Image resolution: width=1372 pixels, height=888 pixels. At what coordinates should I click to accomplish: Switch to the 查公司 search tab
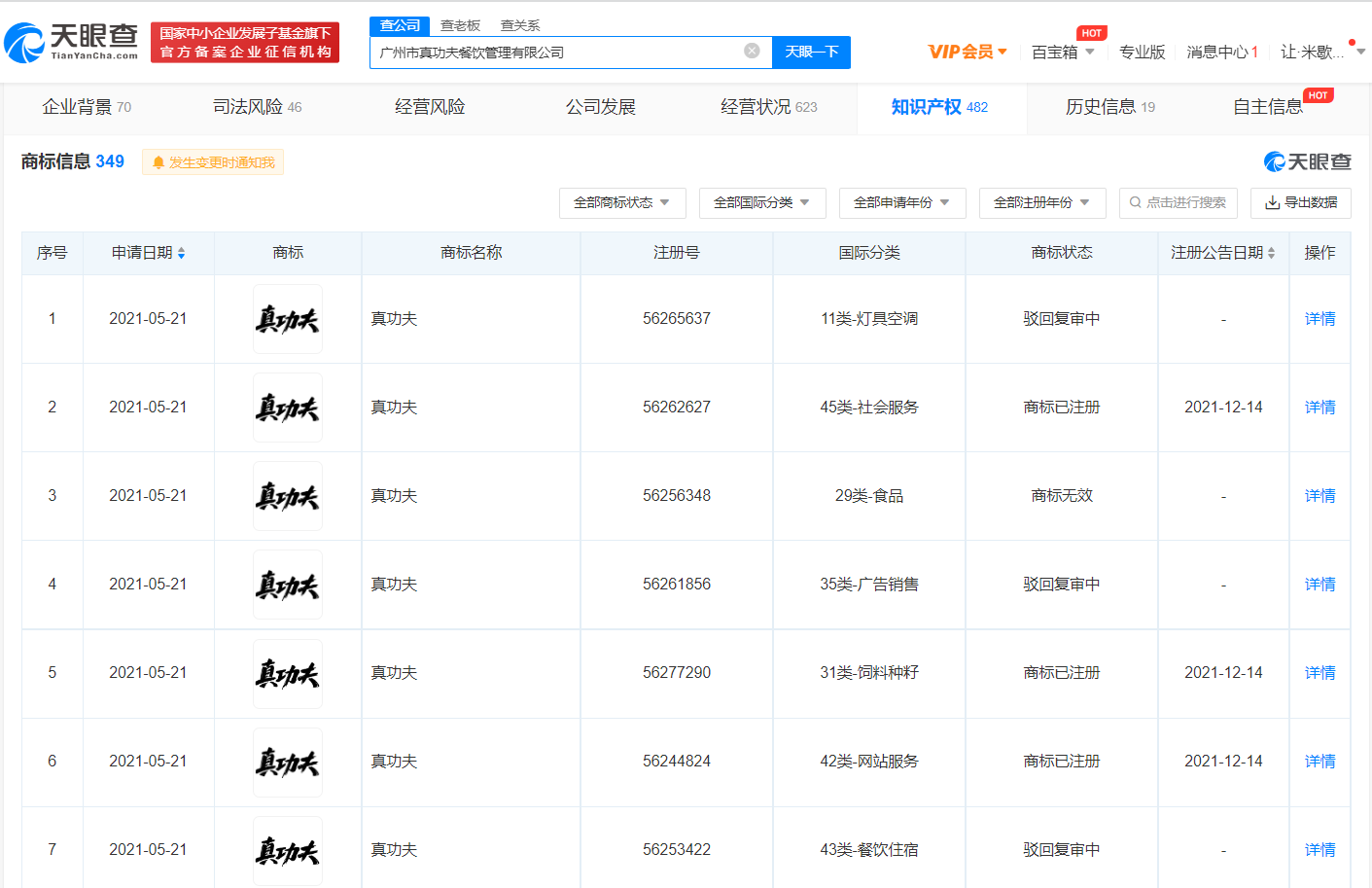point(400,25)
